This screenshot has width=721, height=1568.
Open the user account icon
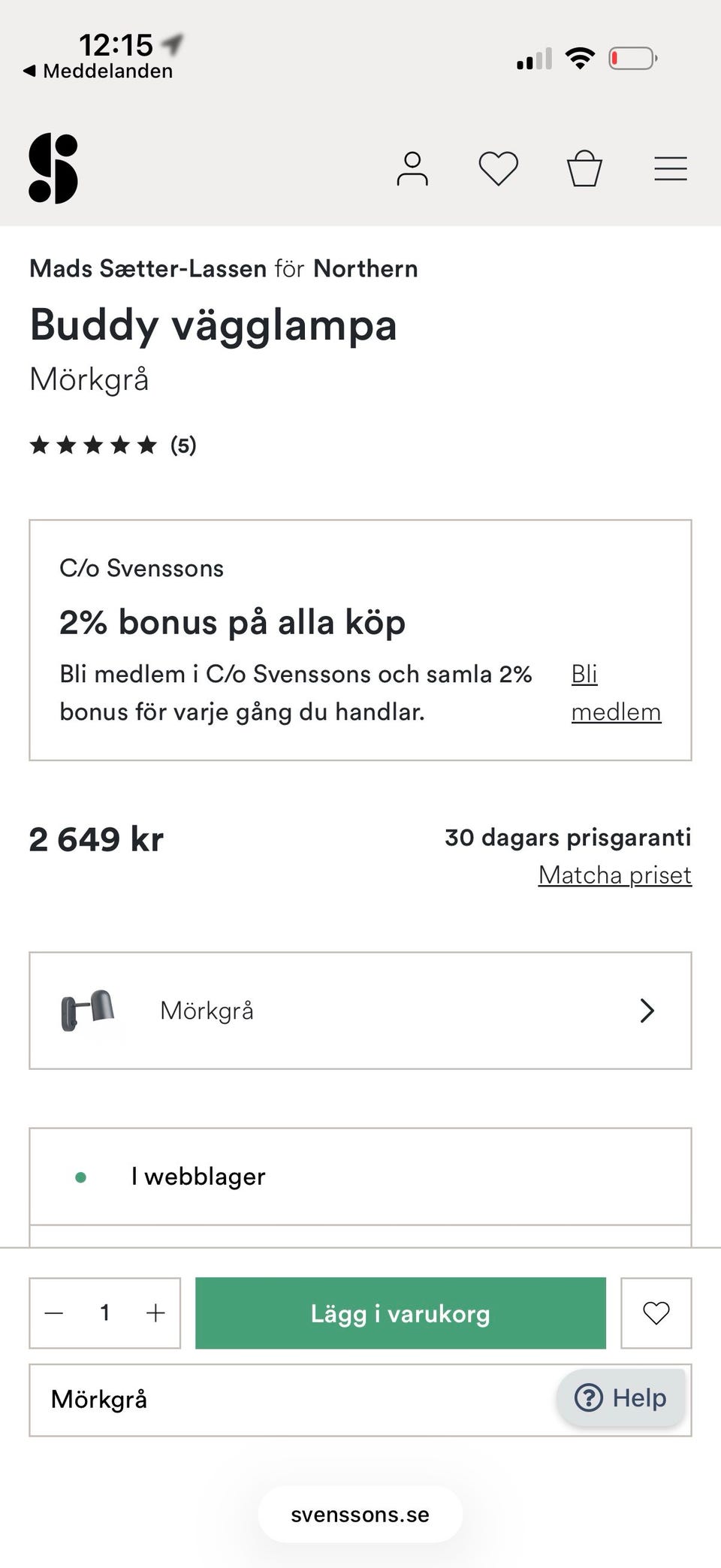coord(412,168)
